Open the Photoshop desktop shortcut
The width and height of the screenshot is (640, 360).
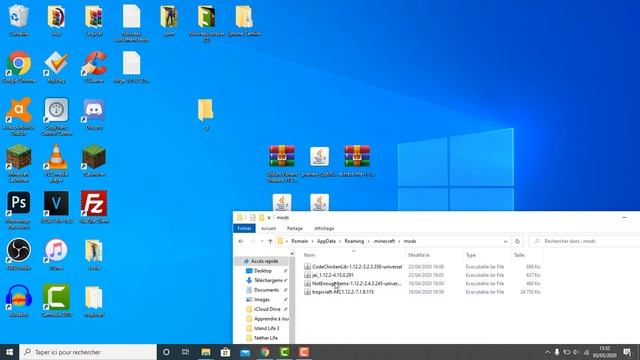[18, 210]
